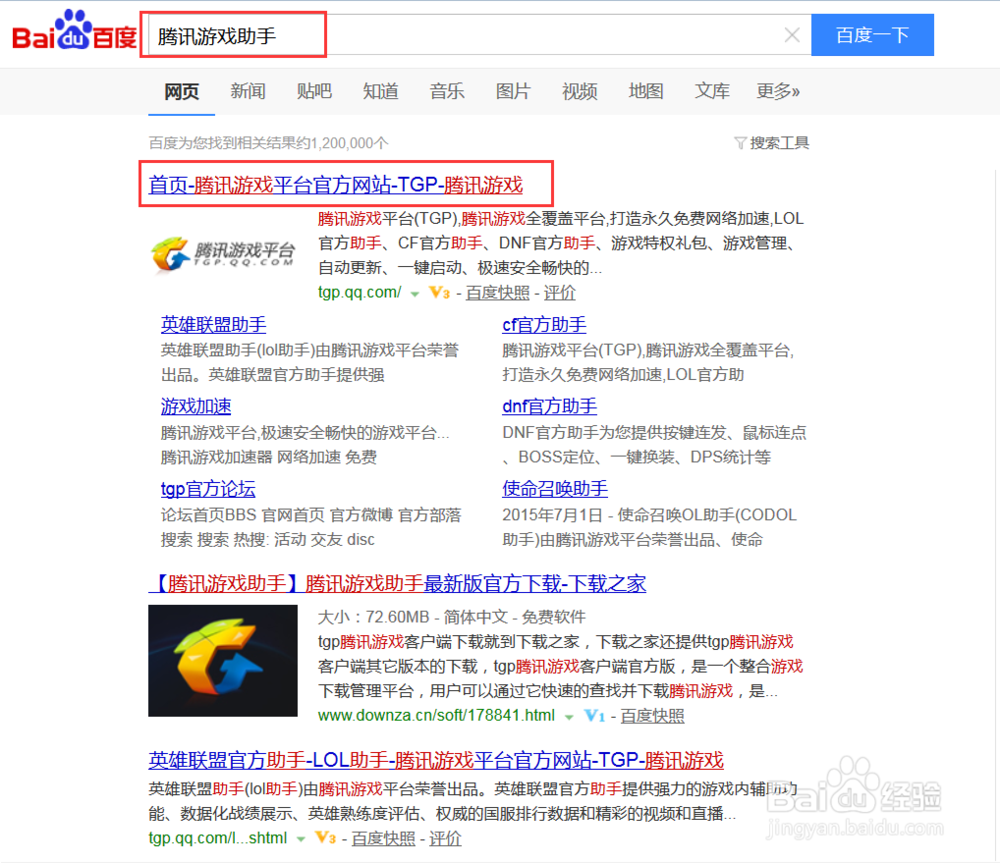This screenshot has height=863, width=1000.
Task: Click 评价 for the tgp.qq.com/ result
Action: (559, 293)
